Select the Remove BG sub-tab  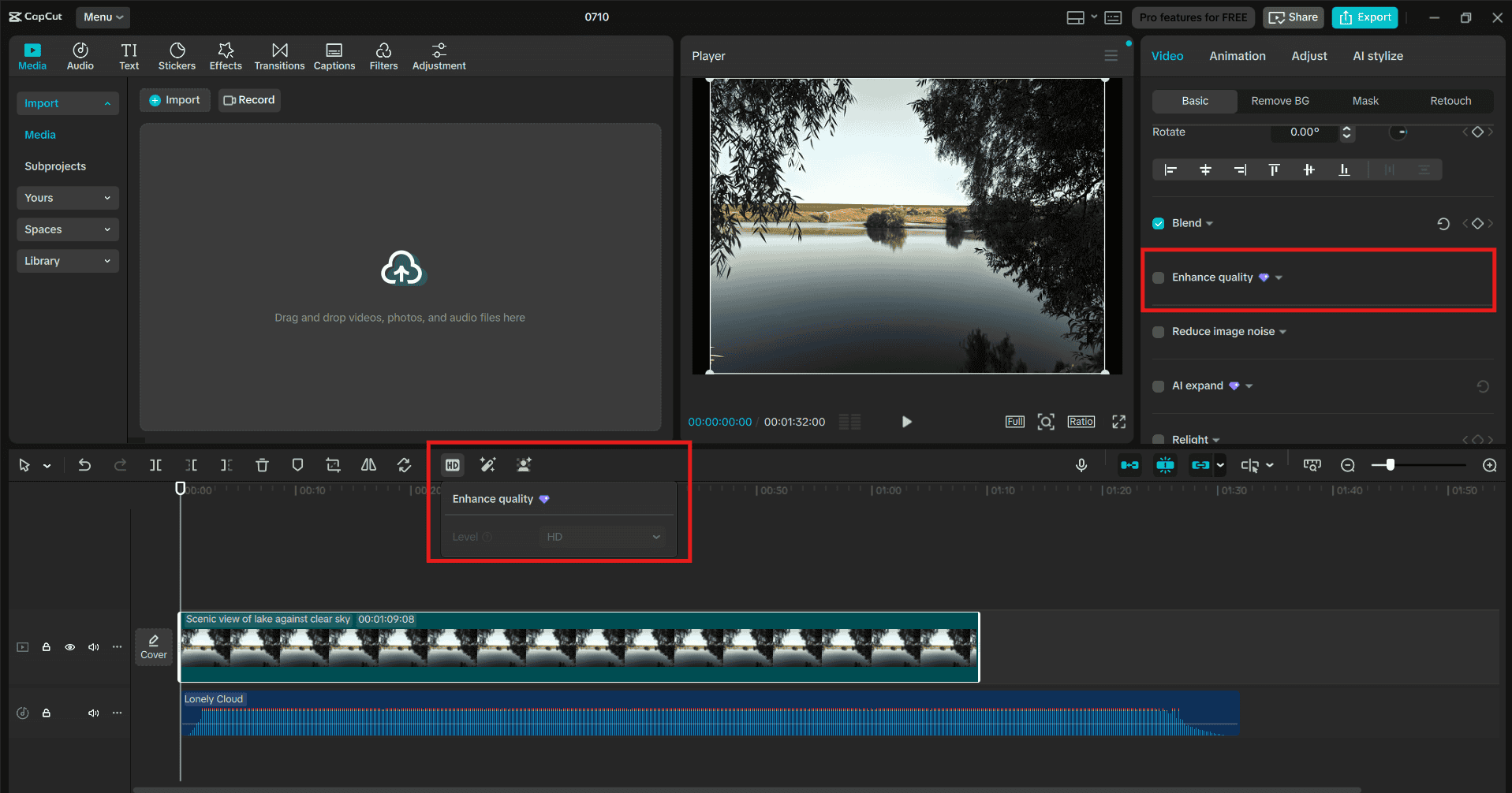click(1280, 101)
